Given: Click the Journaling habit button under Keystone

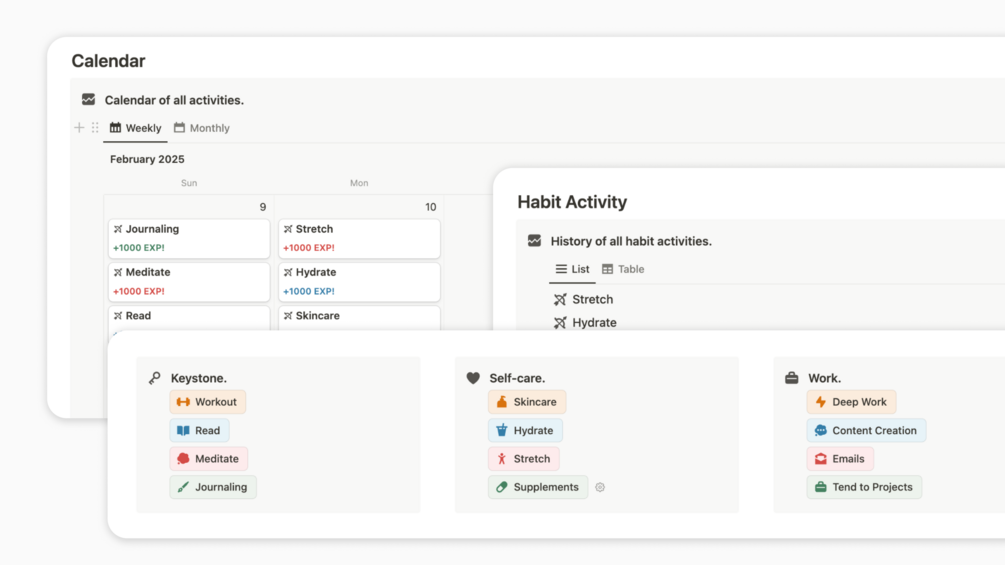Looking at the screenshot, I should pyautogui.click(x=213, y=487).
